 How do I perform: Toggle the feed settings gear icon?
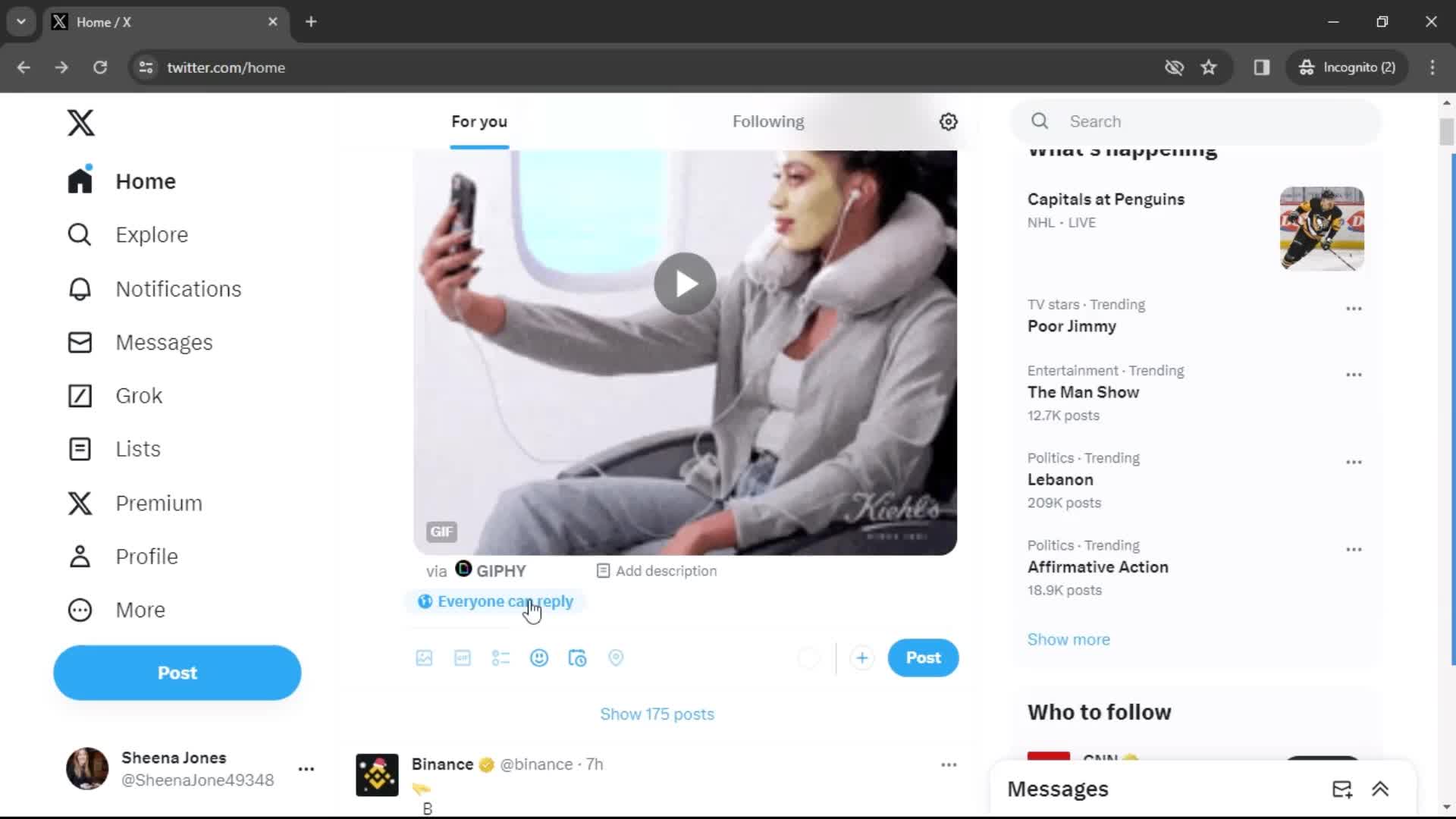(948, 121)
